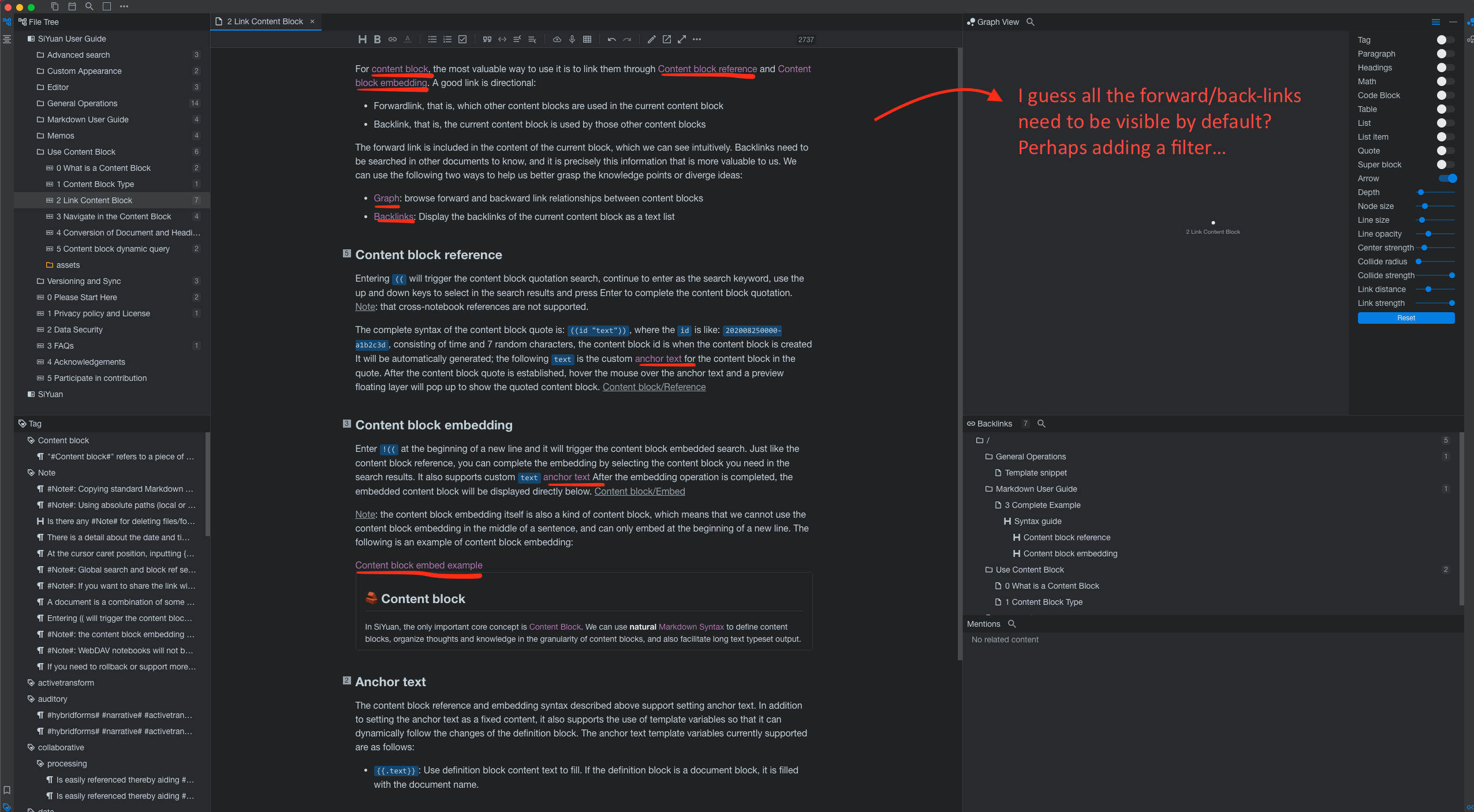Toggle bold formatting in the editor toolbar
1474x812 pixels.
pos(378,39)
